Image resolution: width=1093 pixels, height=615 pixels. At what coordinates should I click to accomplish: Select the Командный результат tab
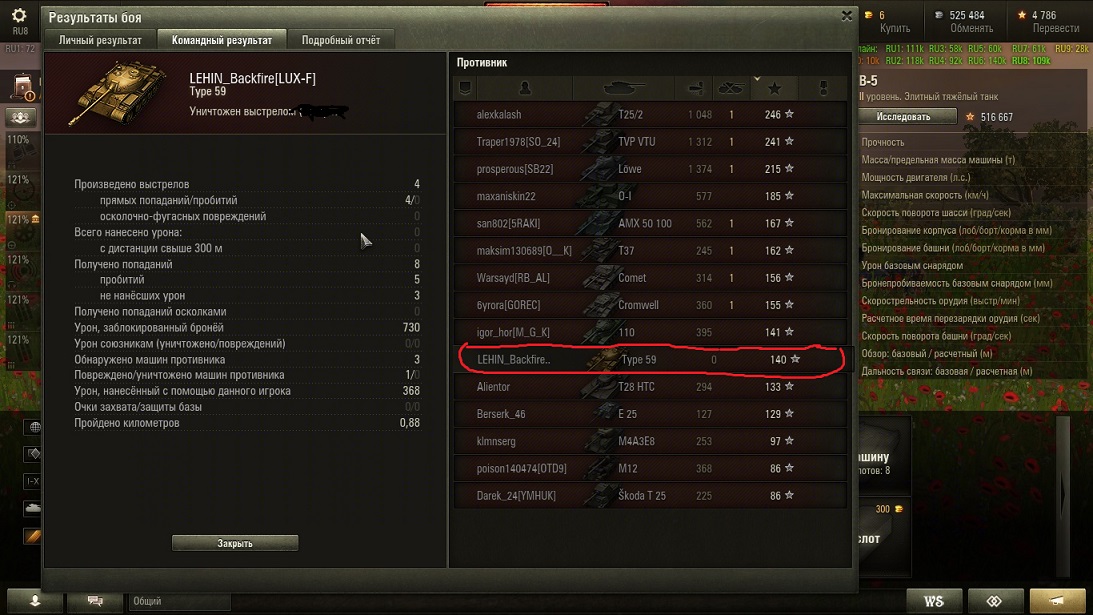(x=222, y=40)
